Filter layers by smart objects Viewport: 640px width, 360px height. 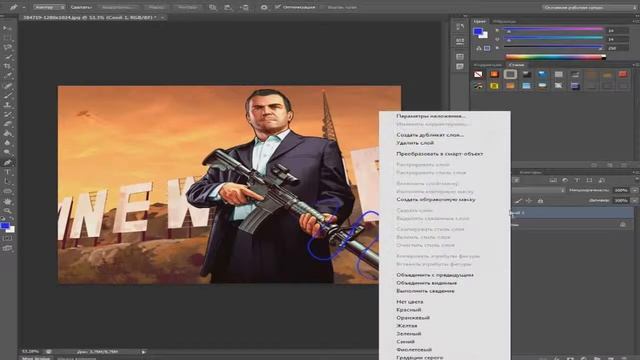click(x=602, y=180)
